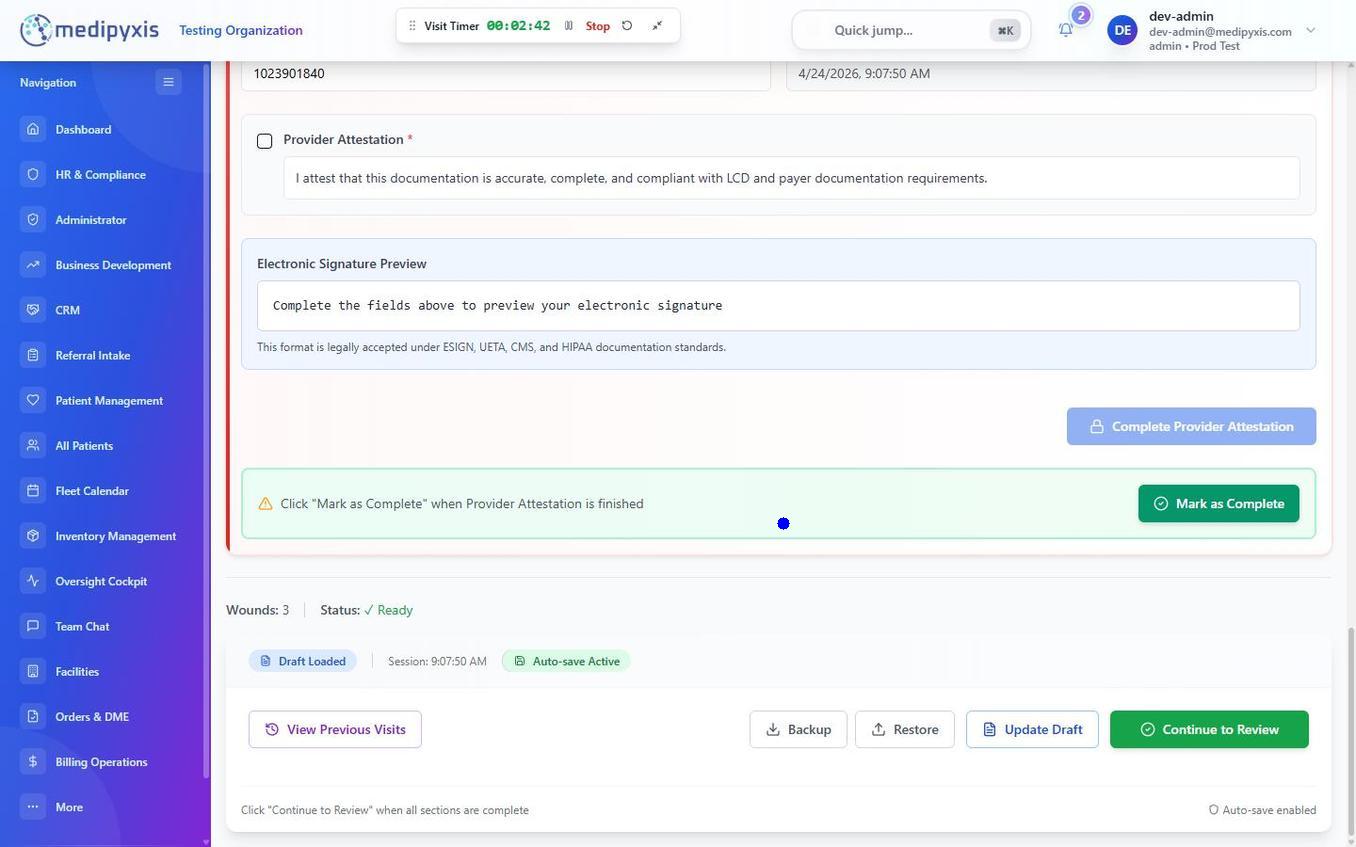The height and width of the screenshot is (847, 1356).
Task: Minimize the Visit Timer widget
Action: [657, 26]
